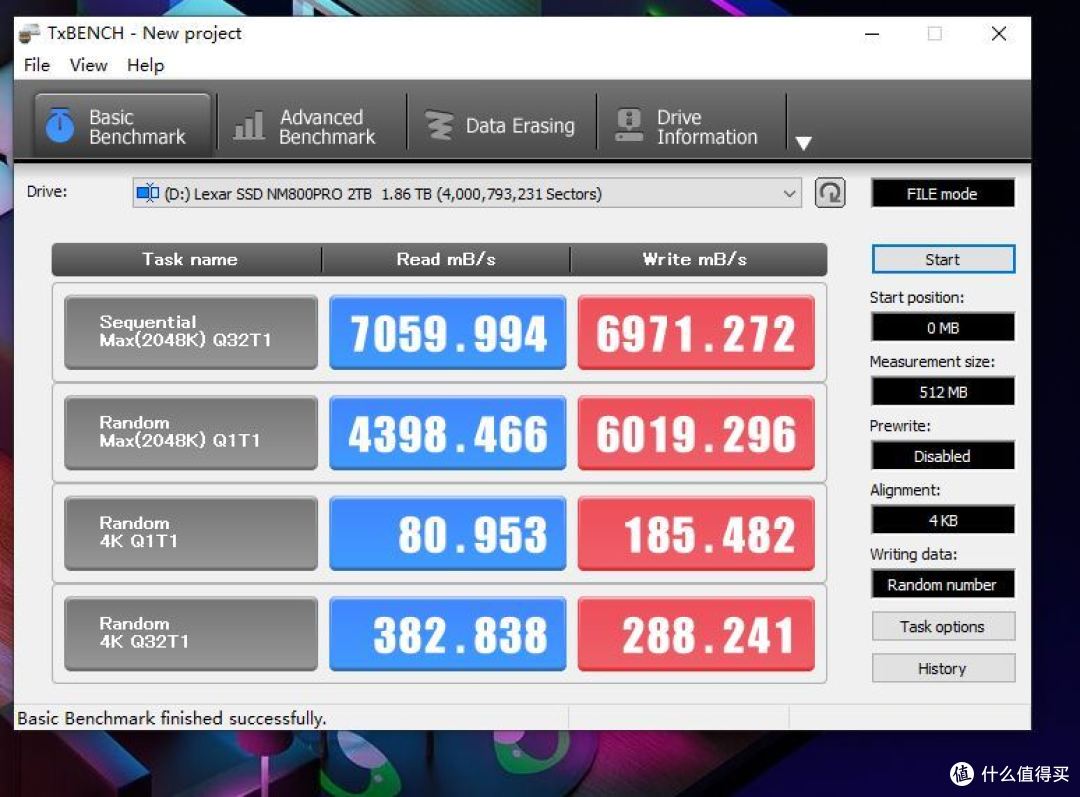Open the View menu
The height and width of the screenshot is (797, 1080).
click(x=88, y=65)
